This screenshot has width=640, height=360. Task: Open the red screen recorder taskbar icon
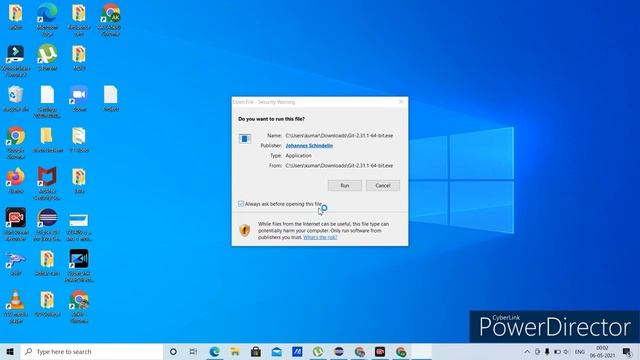tap(380, 351)
